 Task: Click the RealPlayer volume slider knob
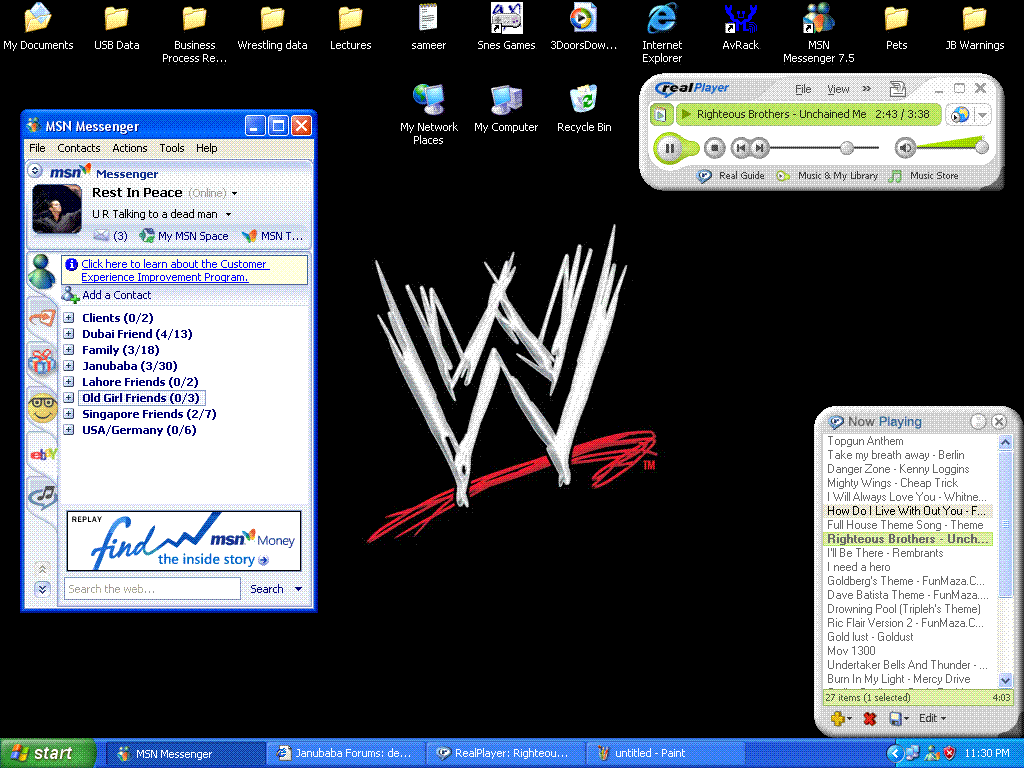click(982, 148)
